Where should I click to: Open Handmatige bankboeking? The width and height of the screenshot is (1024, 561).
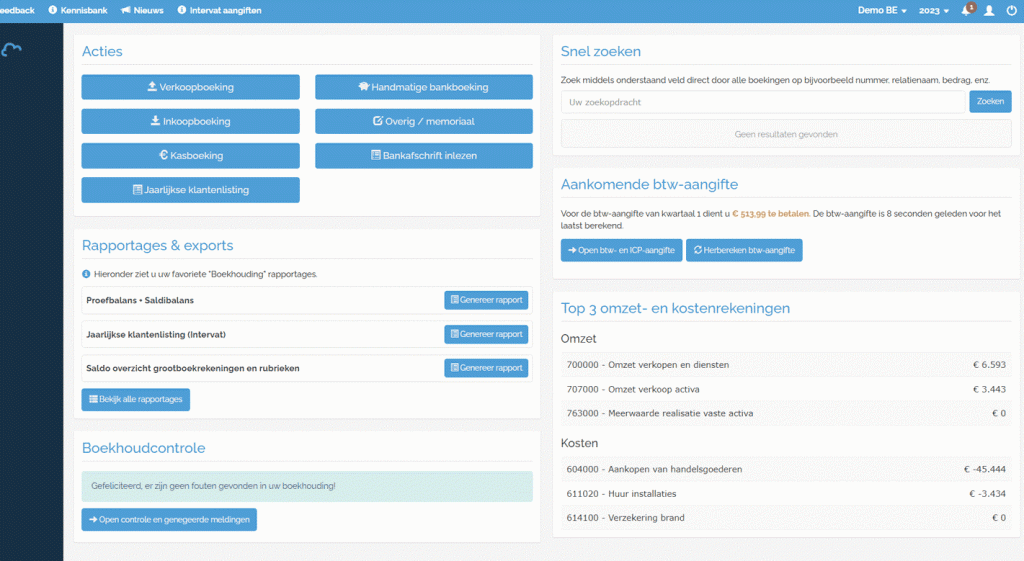click(x=423, y=87)
